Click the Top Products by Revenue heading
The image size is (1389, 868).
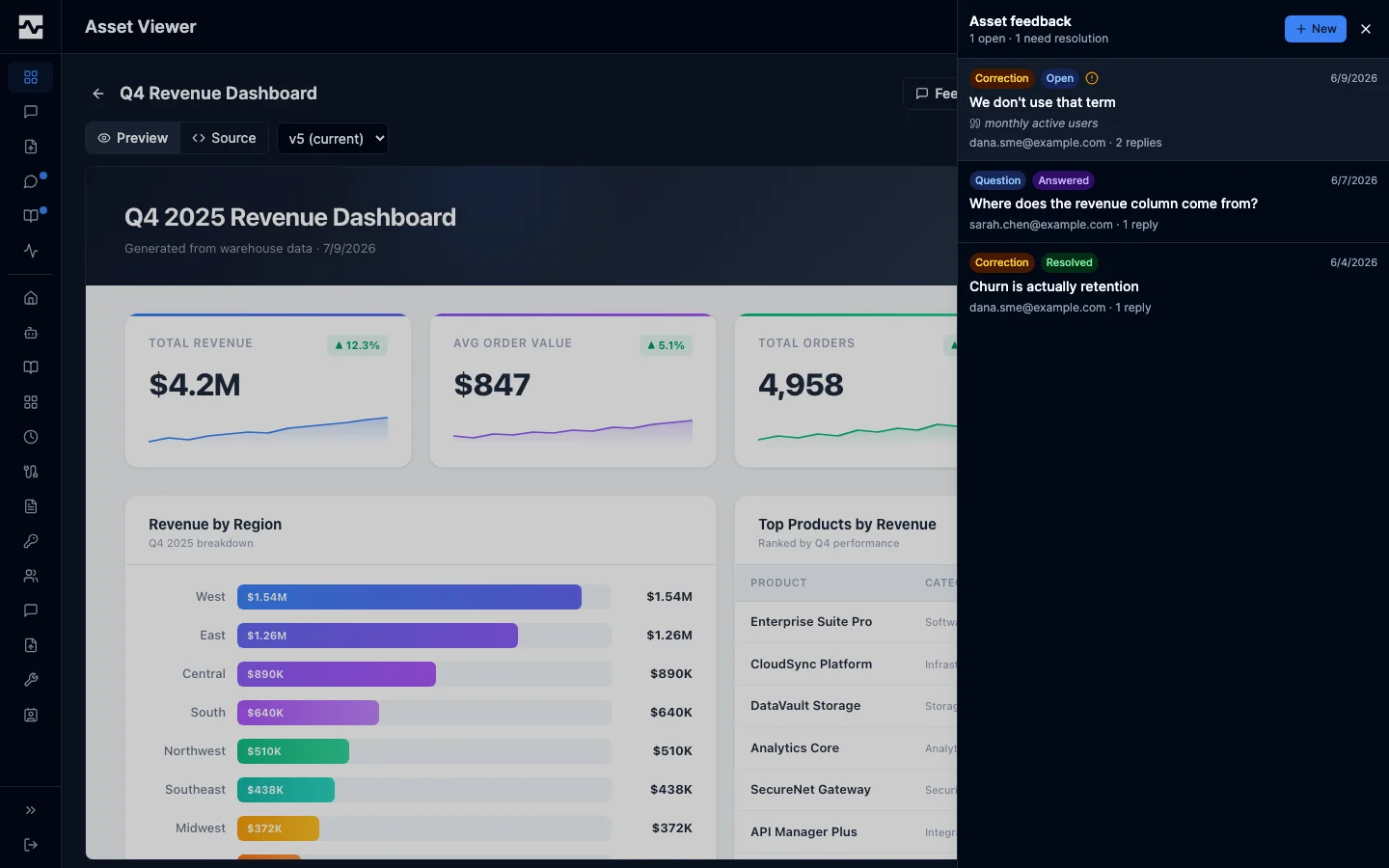coord(847,525)
